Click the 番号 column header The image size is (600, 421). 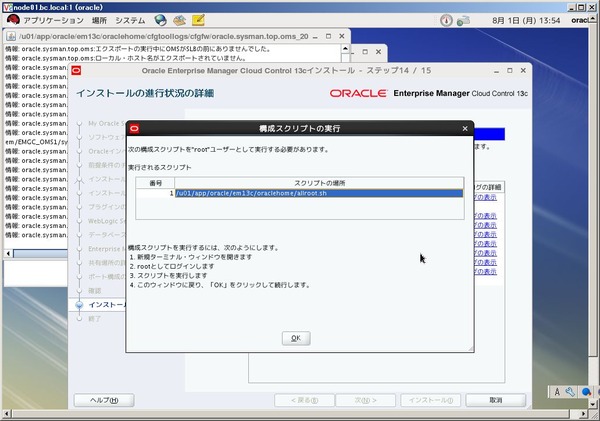[x=155, y=183]
